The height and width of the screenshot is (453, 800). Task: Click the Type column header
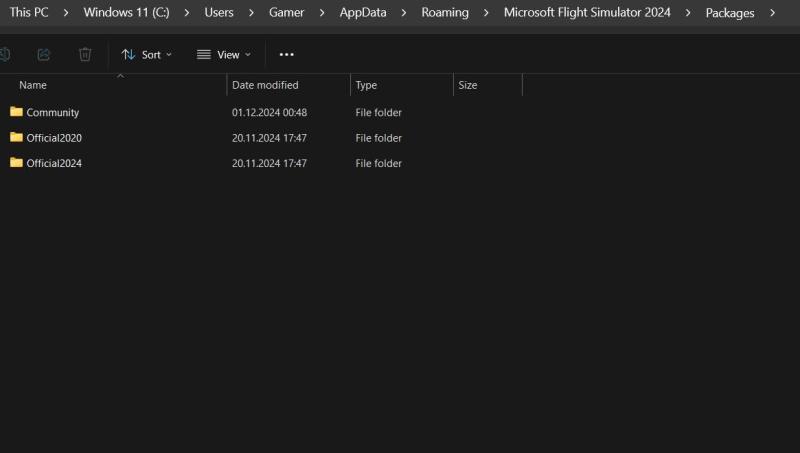366,85
